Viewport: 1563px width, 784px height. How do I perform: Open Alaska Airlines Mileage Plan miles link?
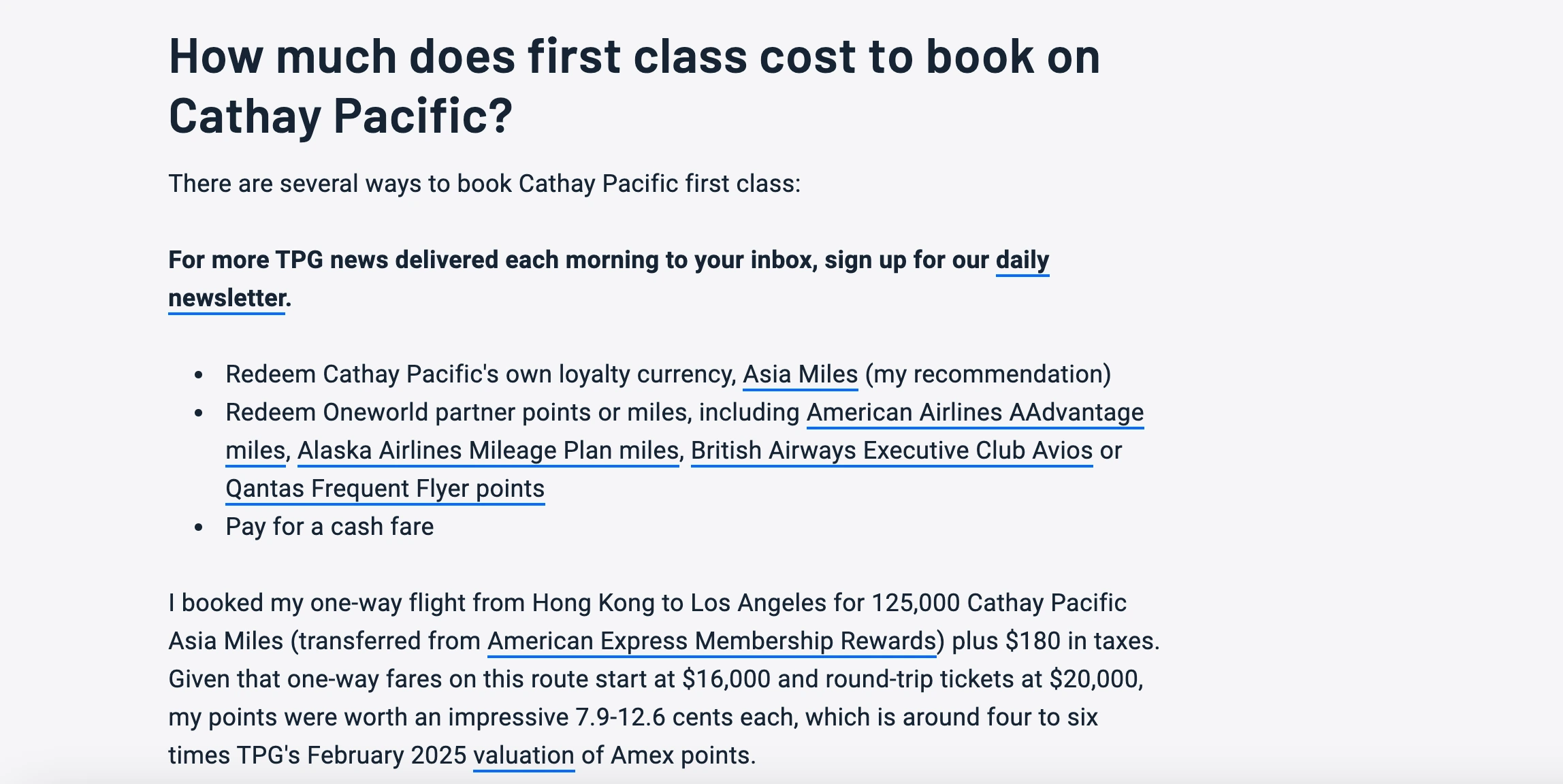[x=488, y=451]
